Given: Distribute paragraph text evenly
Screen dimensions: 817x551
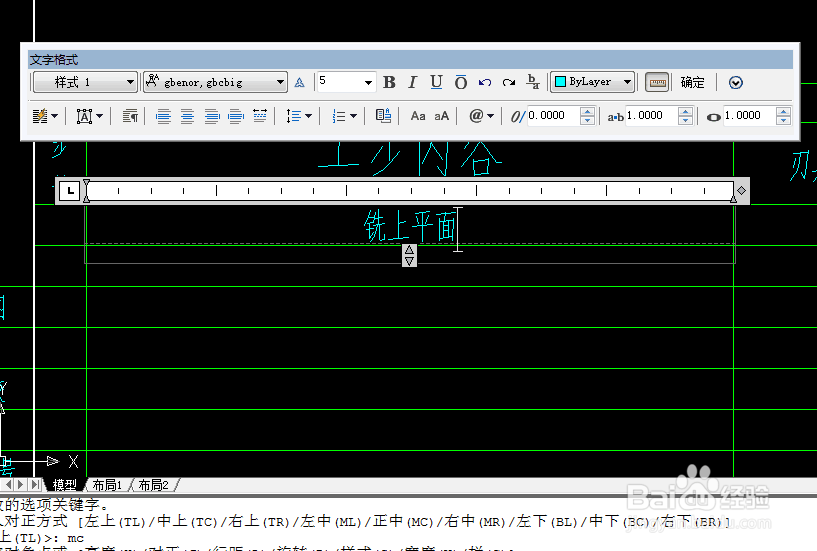Looking at the screenshot, I should (260, 115).
